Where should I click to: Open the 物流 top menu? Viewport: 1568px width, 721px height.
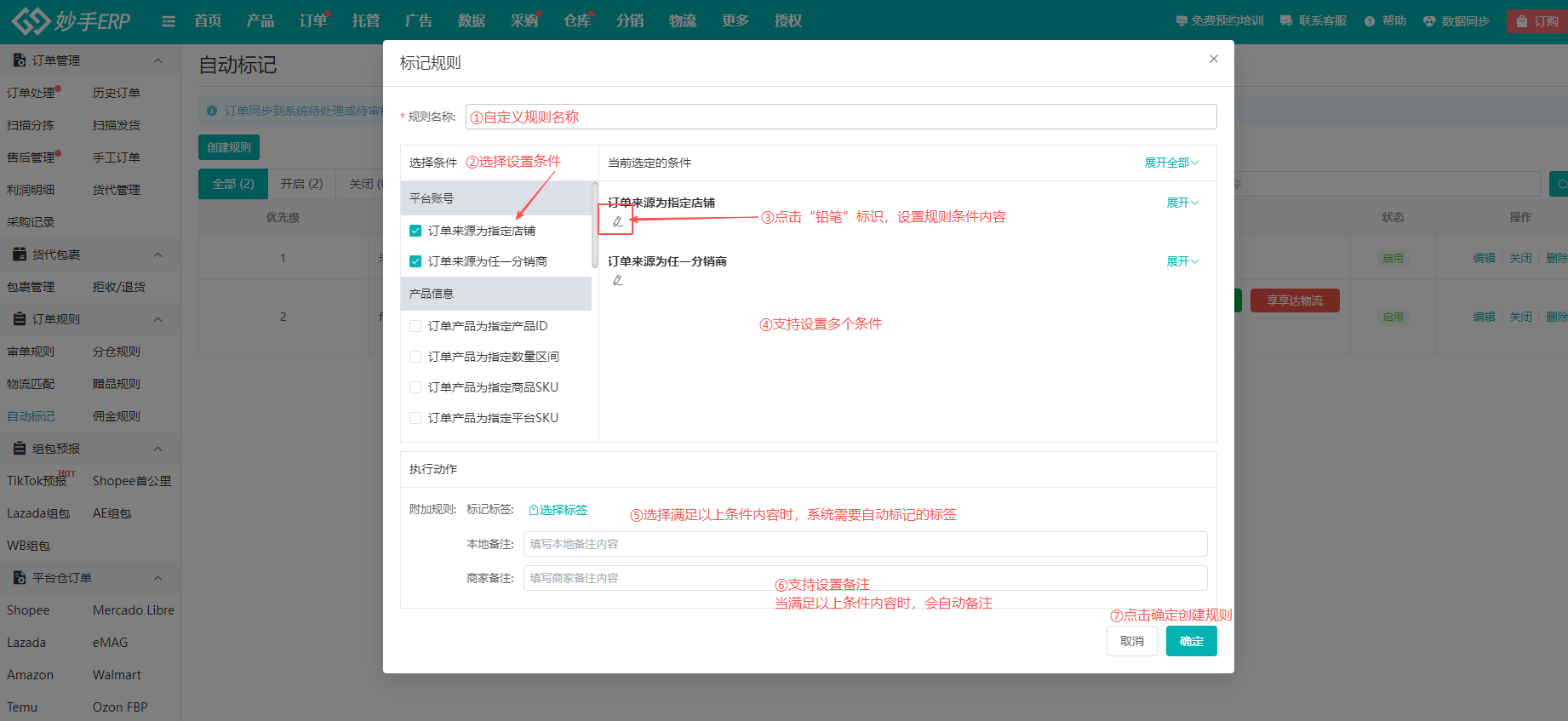coord(682,21)
